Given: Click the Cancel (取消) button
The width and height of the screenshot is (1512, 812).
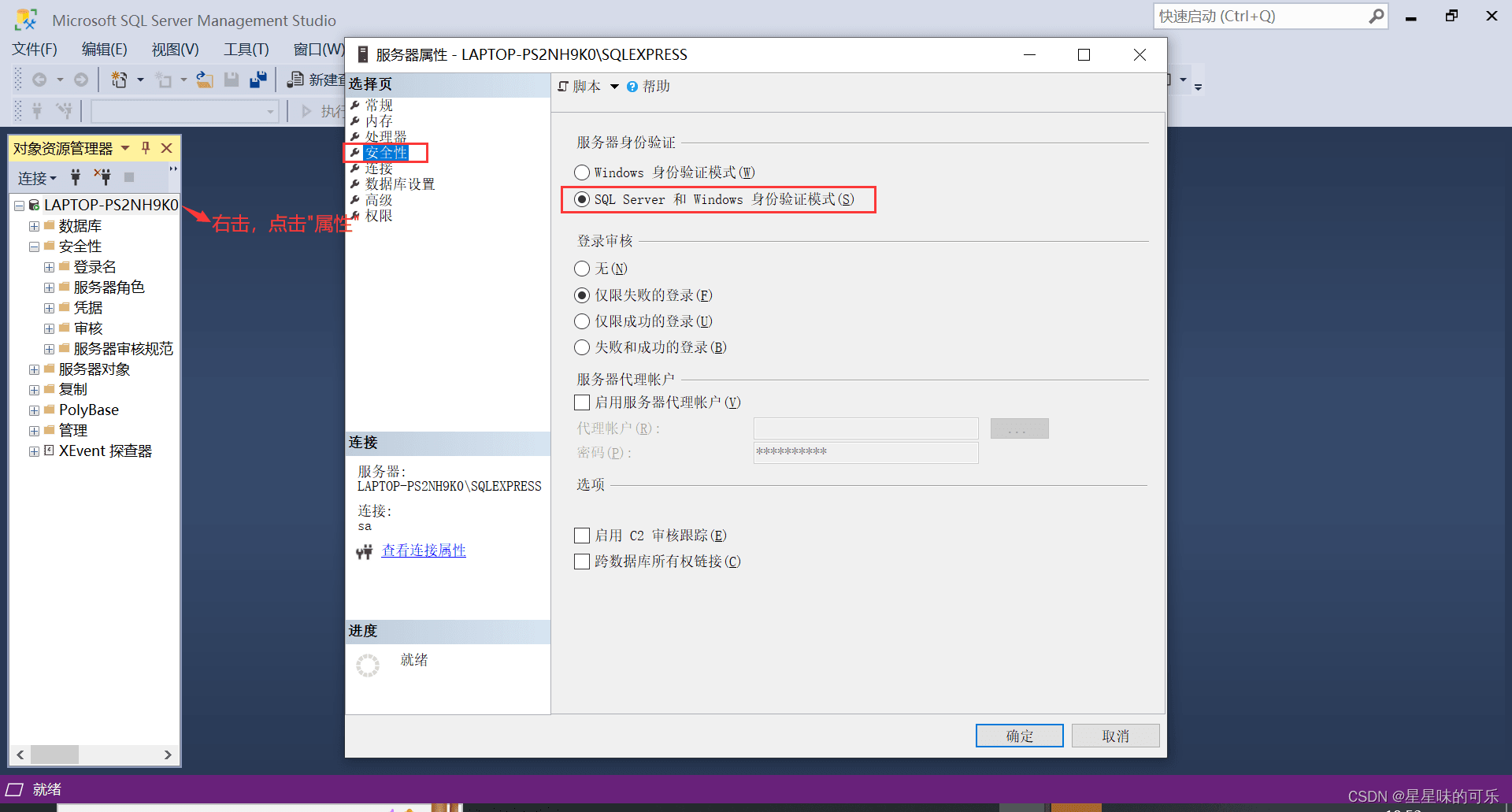Looking at the screenshot, I should [x=1115, y=736].
